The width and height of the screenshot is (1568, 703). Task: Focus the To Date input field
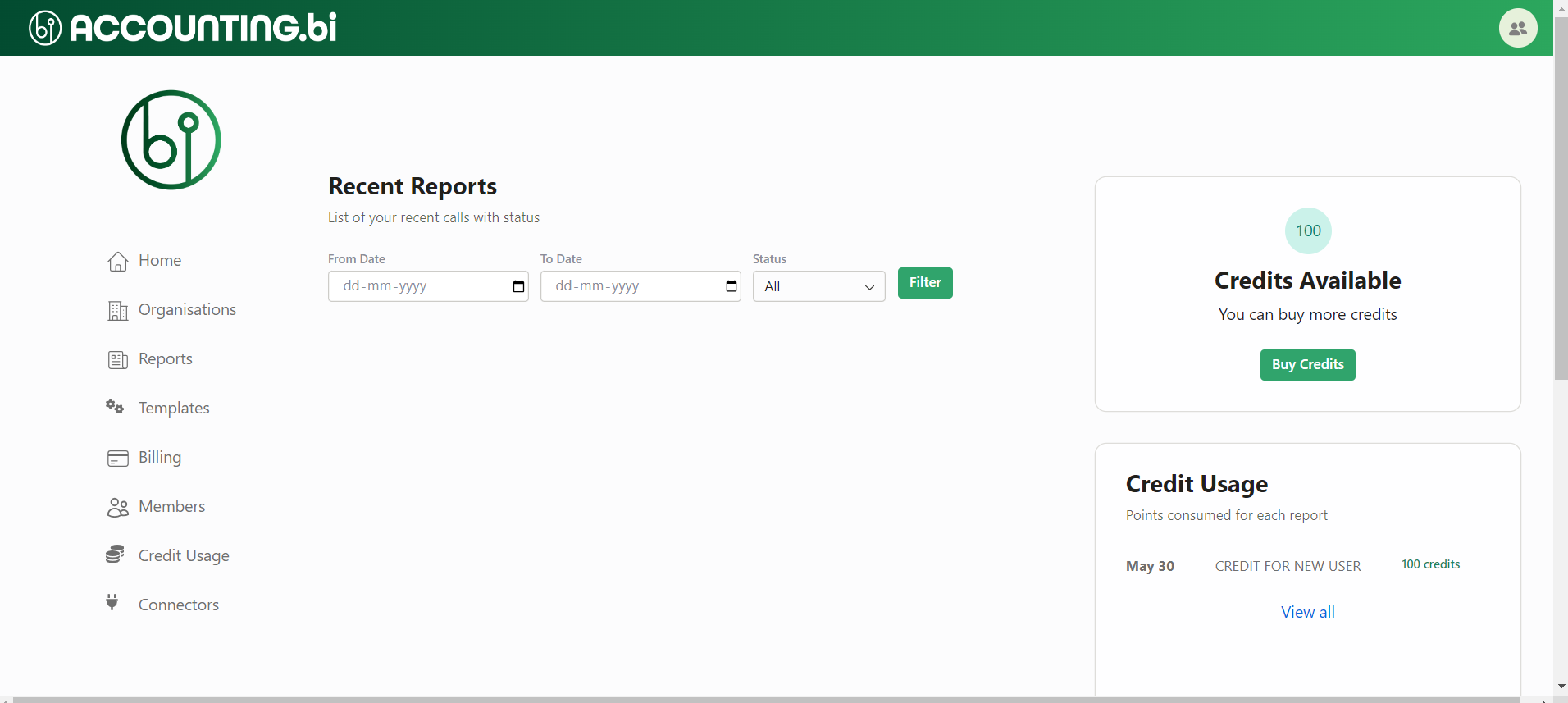point(640,286)
